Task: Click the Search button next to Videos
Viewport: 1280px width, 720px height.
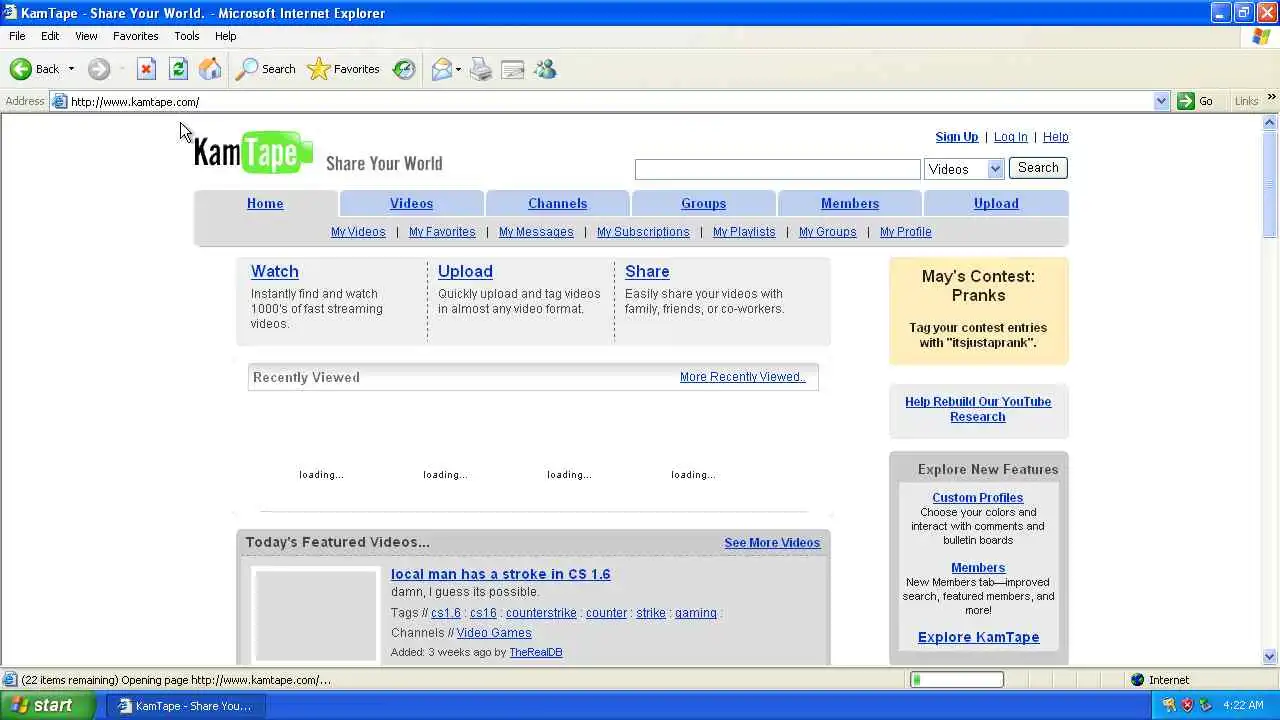Action: point(1038,168)
